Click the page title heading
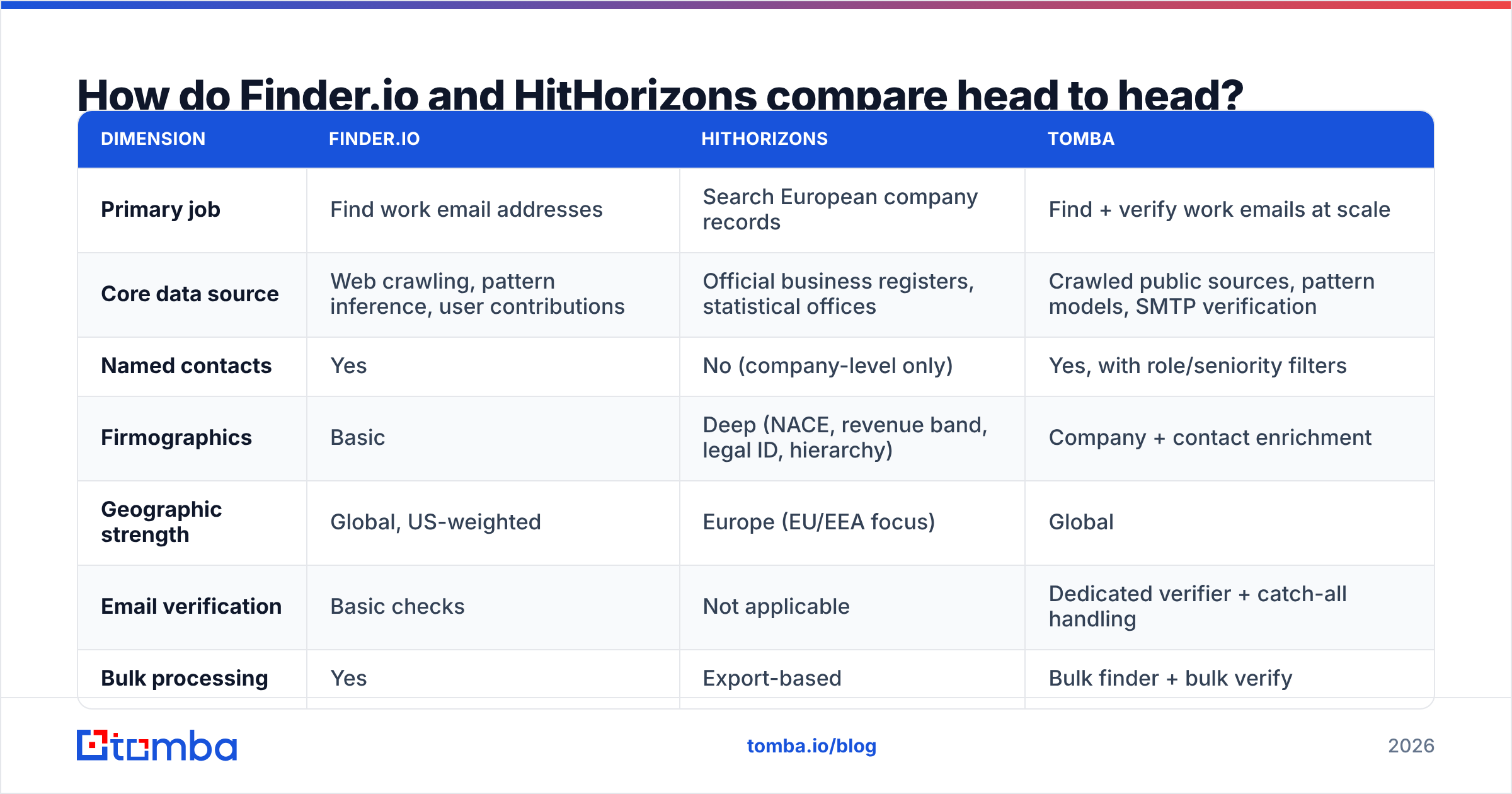 click(660, 94)
